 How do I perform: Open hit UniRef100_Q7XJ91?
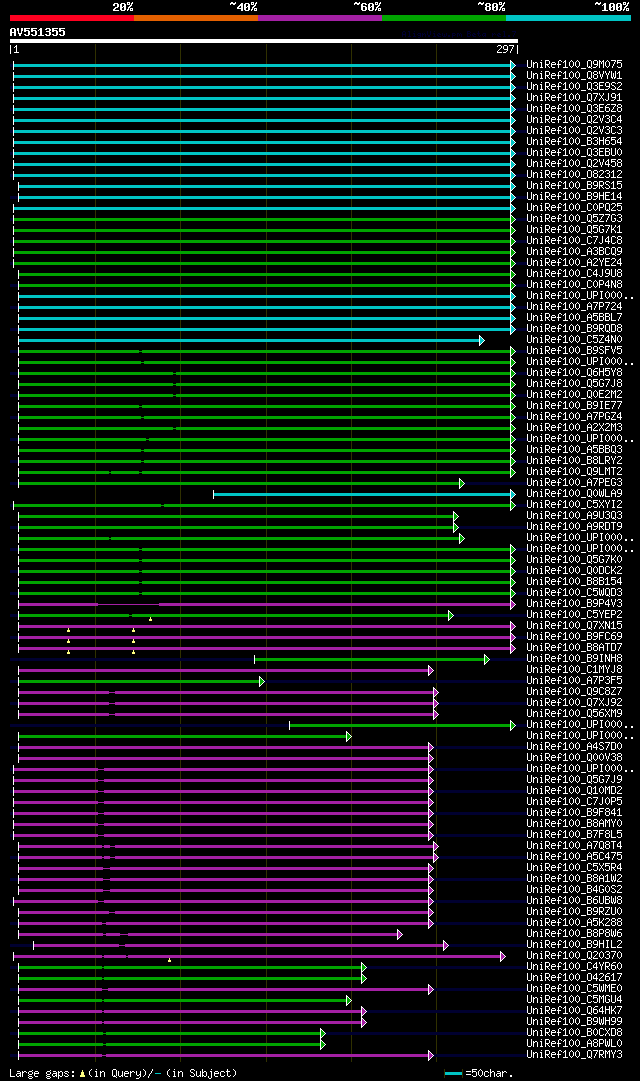[x=574, y=97]
